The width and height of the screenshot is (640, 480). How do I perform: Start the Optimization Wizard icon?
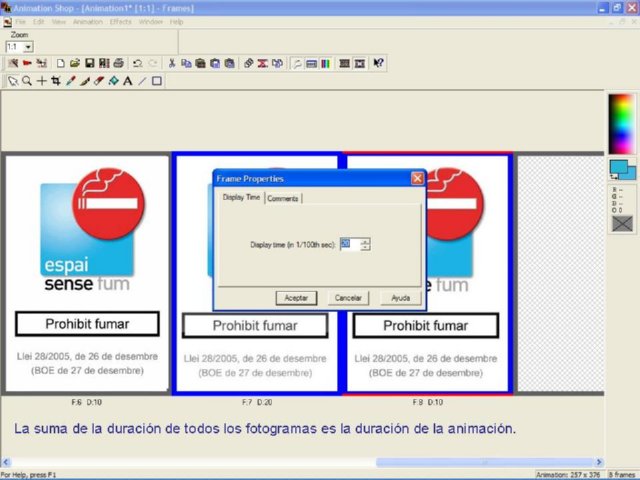click(x=41, y=63)
